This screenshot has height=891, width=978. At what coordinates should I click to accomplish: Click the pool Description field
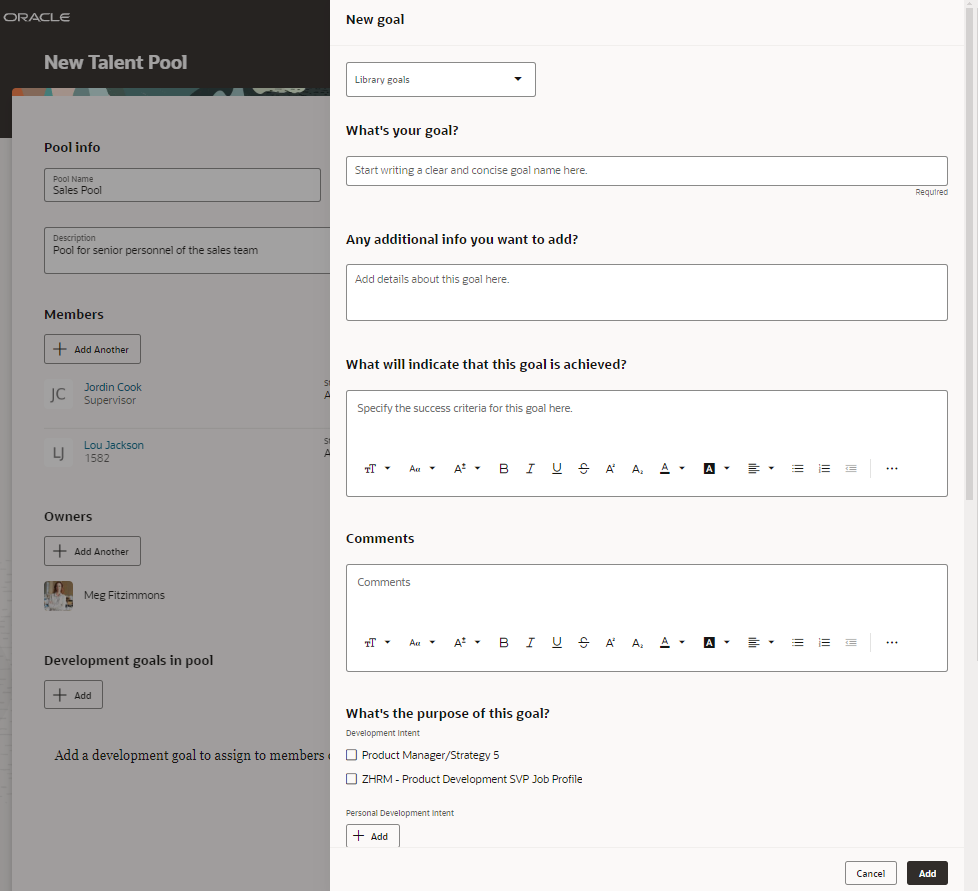click(187, 250)
